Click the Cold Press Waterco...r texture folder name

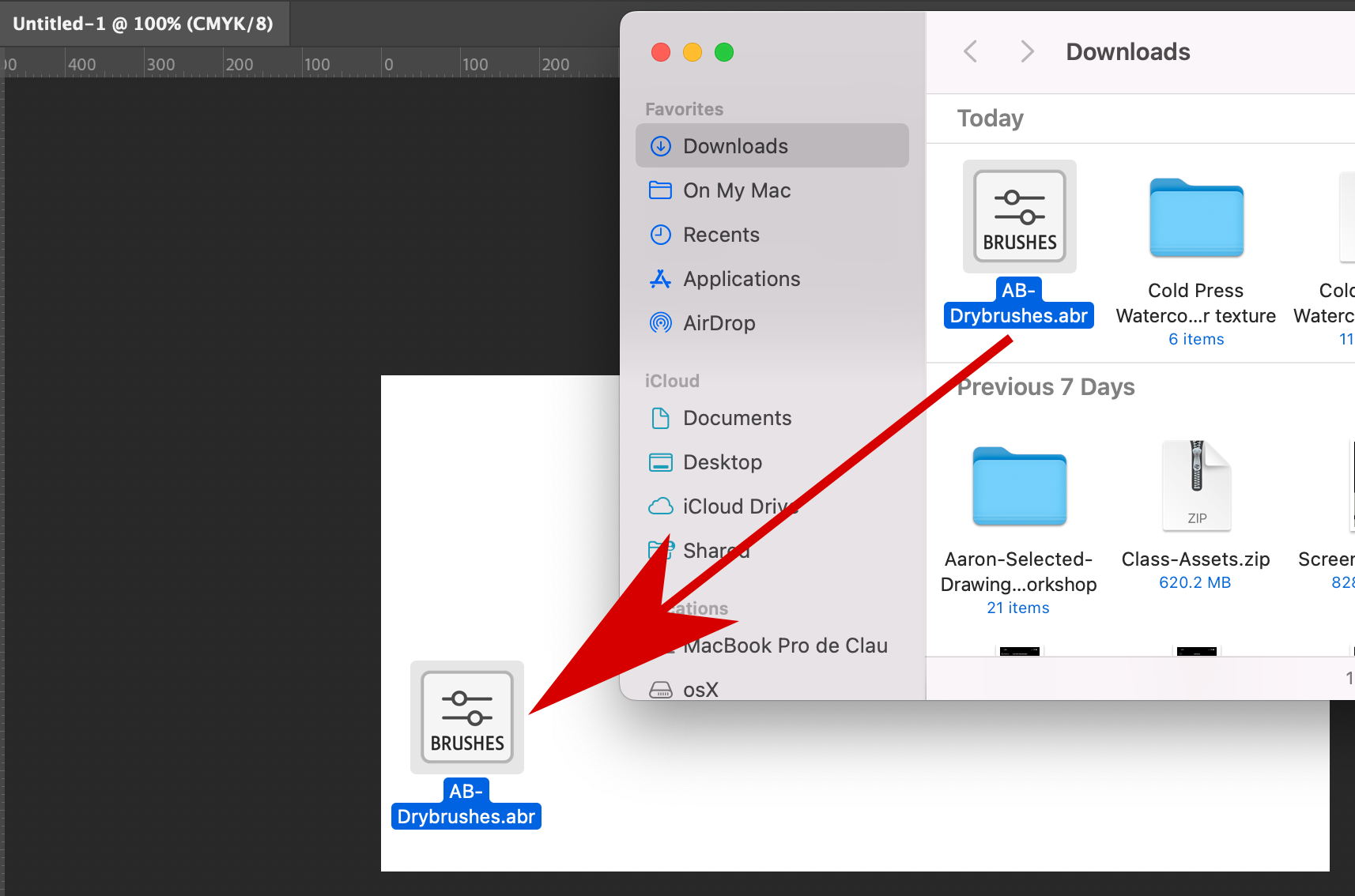pyautogui.click(x=1196, y=303)
